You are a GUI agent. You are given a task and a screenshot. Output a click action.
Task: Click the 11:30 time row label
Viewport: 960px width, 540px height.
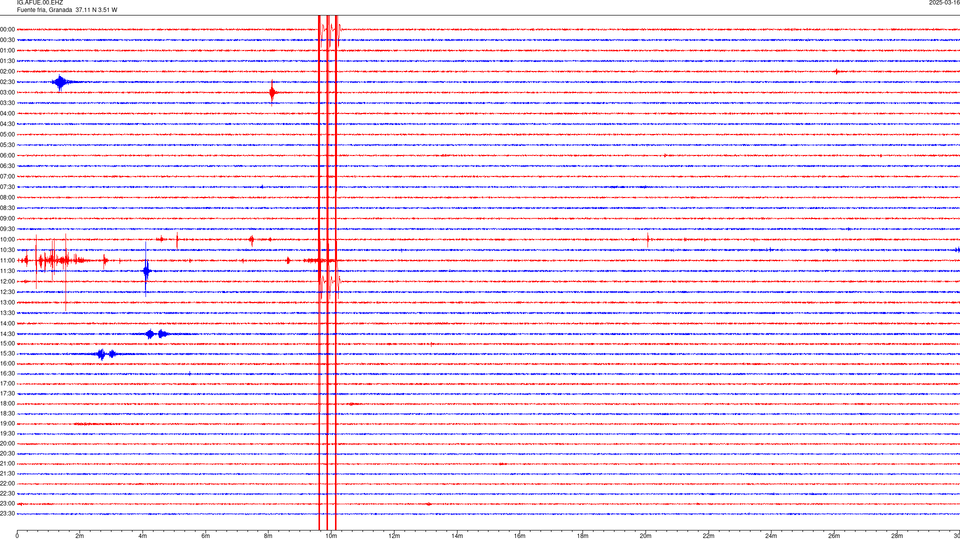[7, 271]
